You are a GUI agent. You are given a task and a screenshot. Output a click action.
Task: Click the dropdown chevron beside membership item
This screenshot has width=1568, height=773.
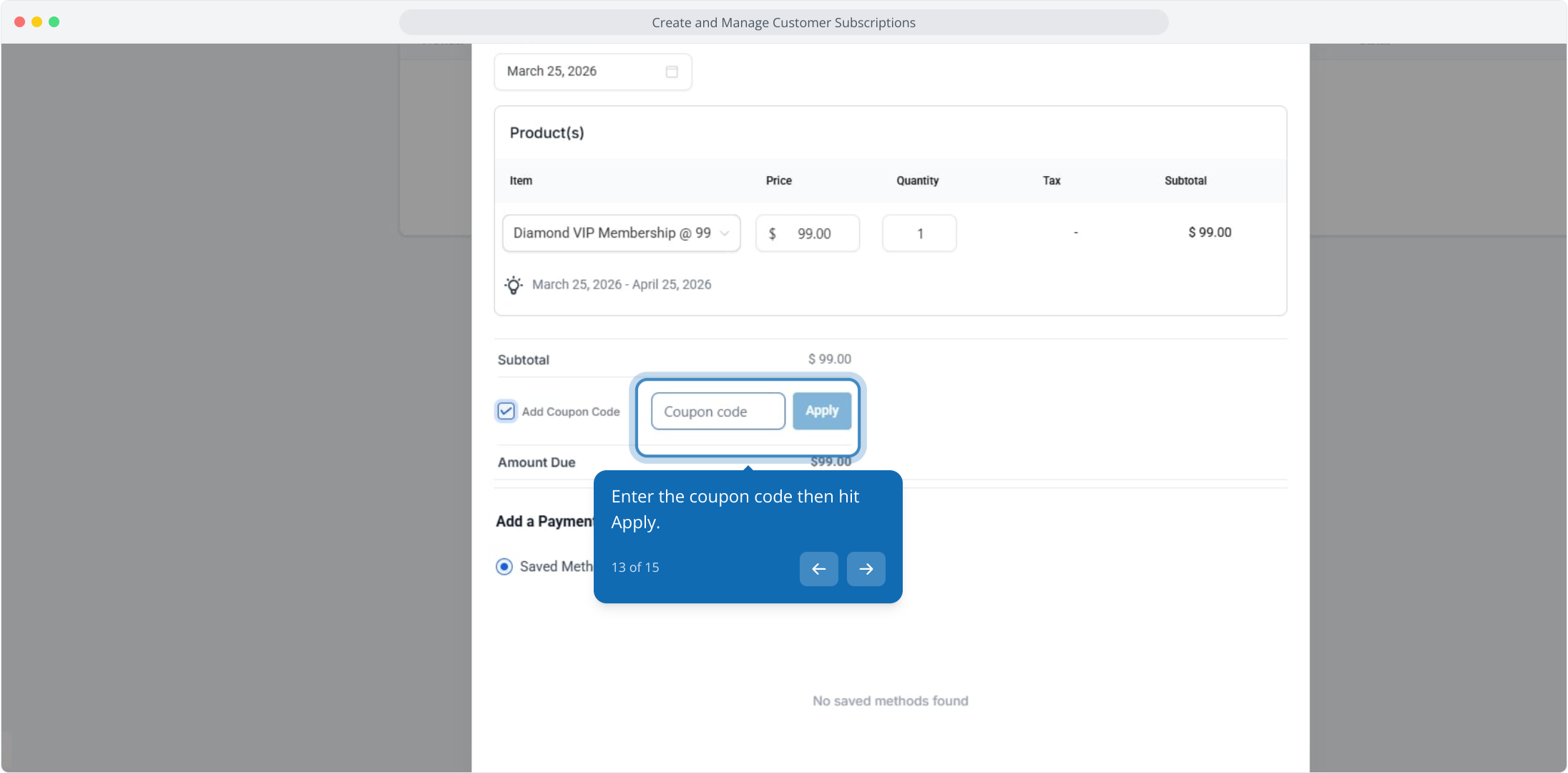pyautogui.click(x=725, y=233)
